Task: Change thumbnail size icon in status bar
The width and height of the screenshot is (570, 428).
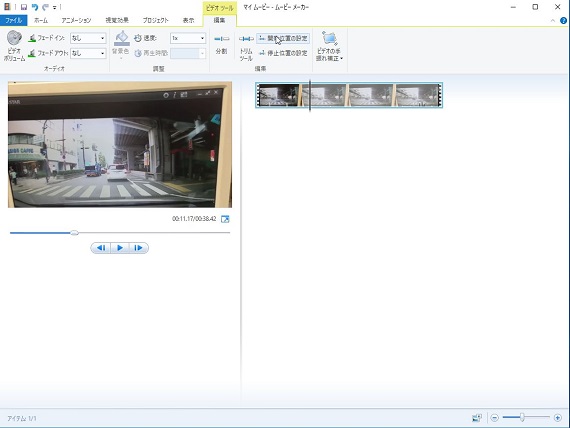Action: (477, 418)
